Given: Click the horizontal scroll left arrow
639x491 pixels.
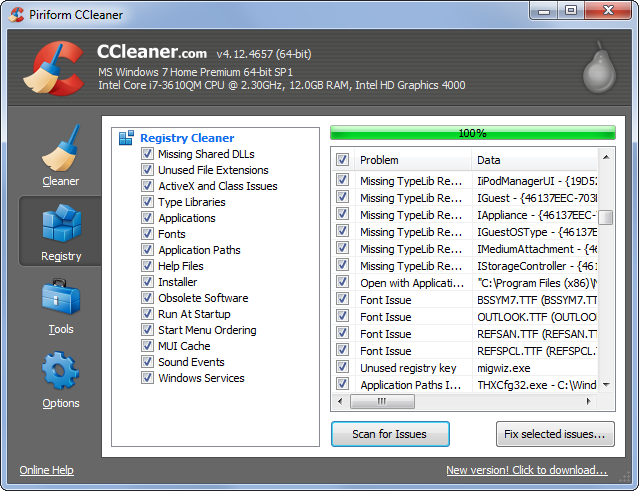Looking at the screenshot, I should click(x=340, y=401).
